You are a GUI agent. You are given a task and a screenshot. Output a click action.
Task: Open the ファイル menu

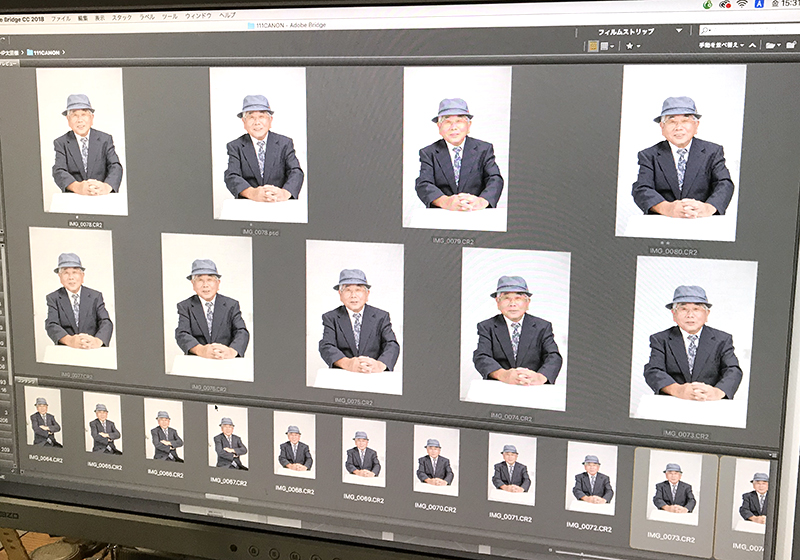(x=60, y=18)
